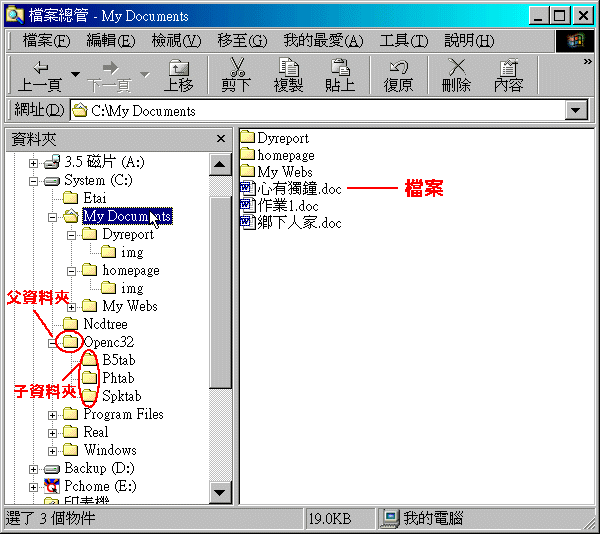Close the 資料夾 folders pane
This screenshot has height=534, width=600.
click(221, 138)
